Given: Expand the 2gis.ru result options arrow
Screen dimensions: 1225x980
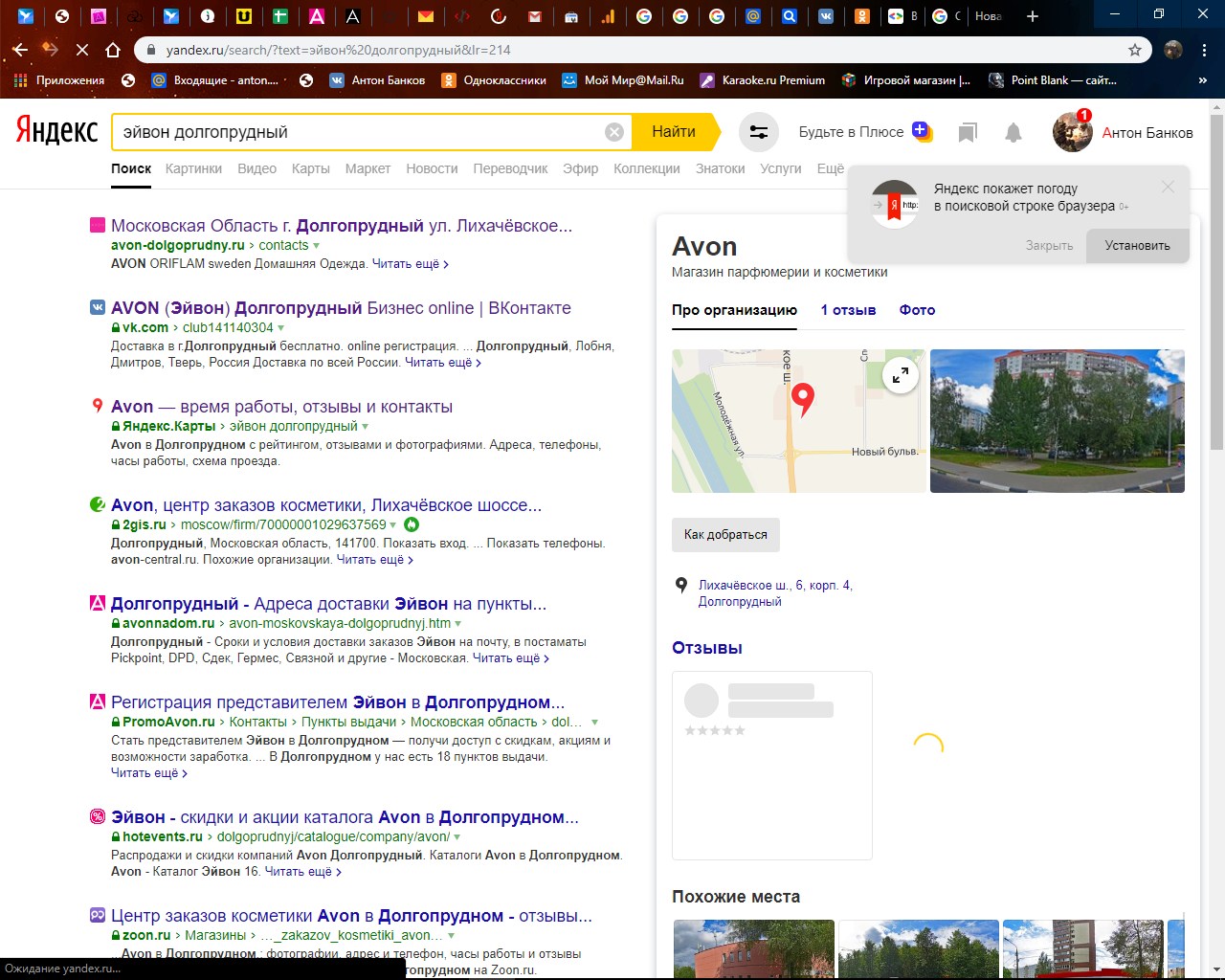Looking at the screenshot, I should (x=393, y=525).
